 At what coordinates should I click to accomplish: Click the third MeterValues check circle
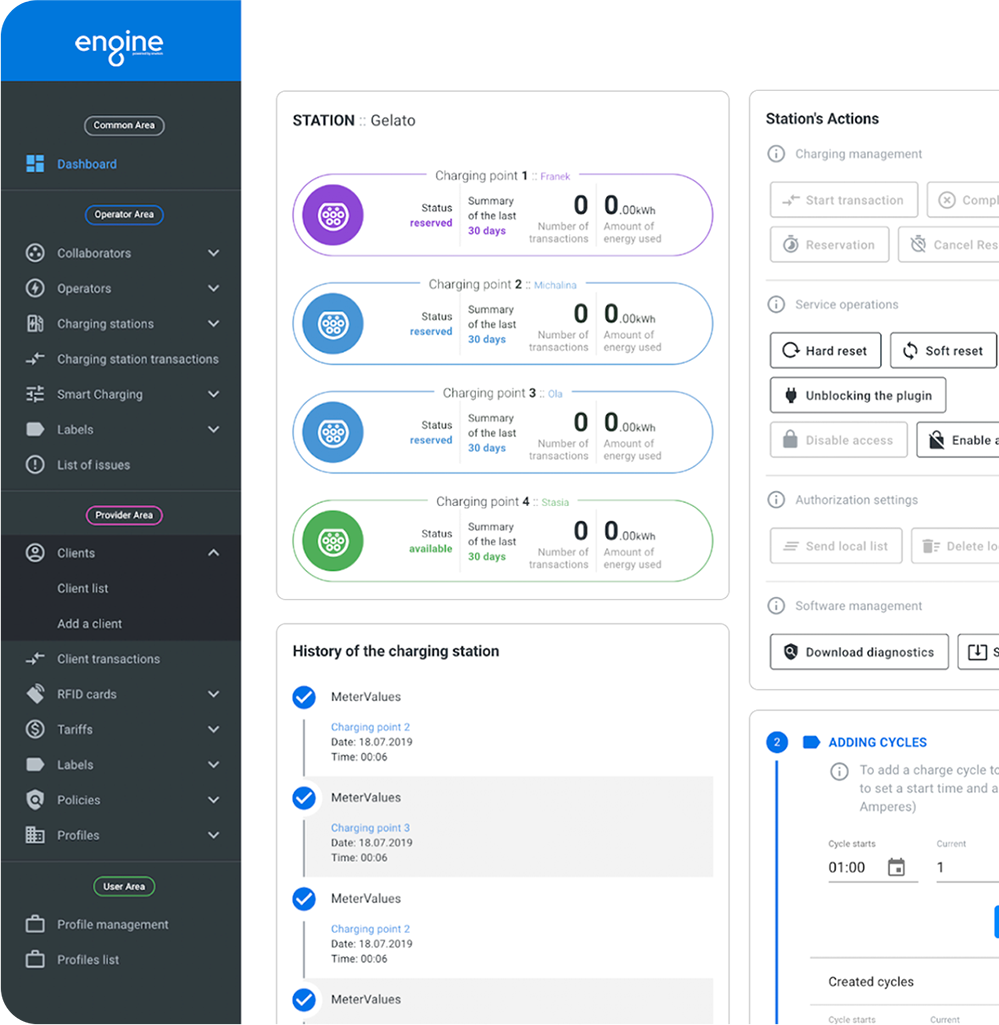tap(304, 899)
